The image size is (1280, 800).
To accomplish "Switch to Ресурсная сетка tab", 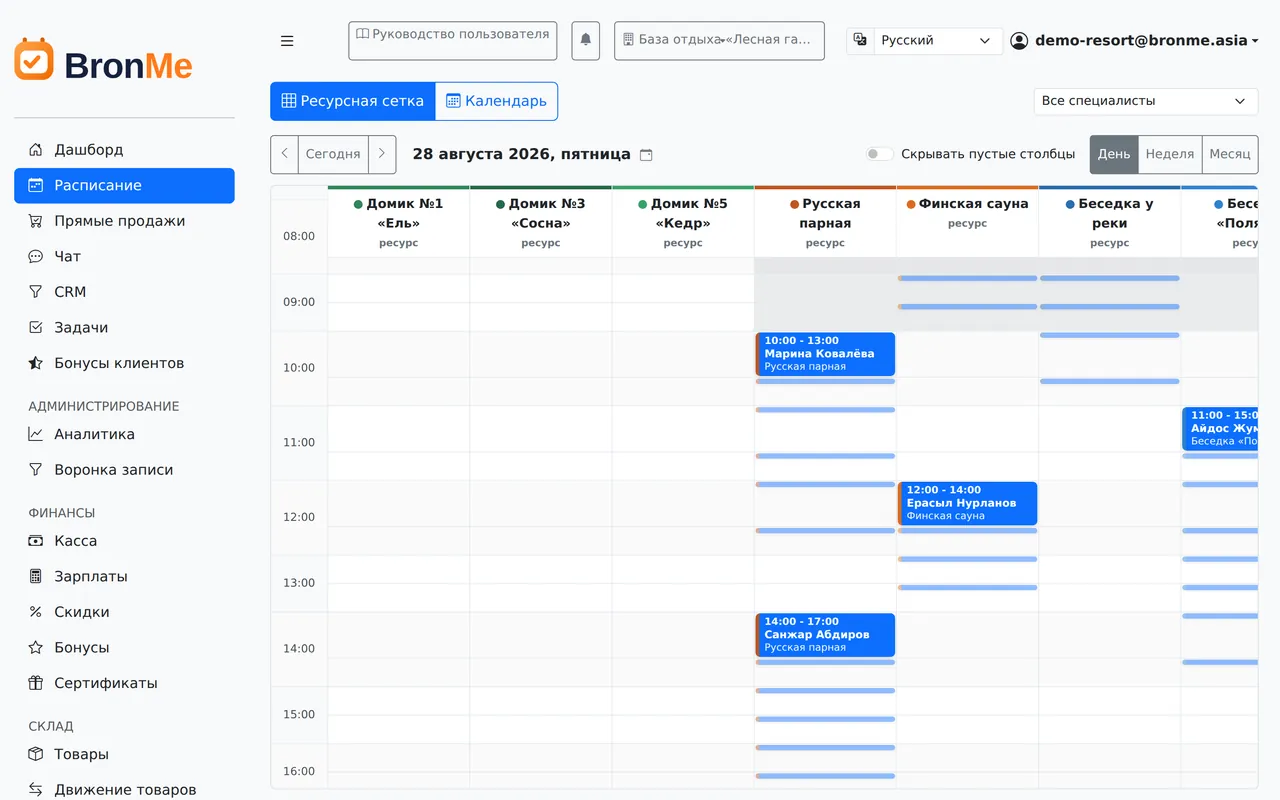I will click(x=353, y=101).
